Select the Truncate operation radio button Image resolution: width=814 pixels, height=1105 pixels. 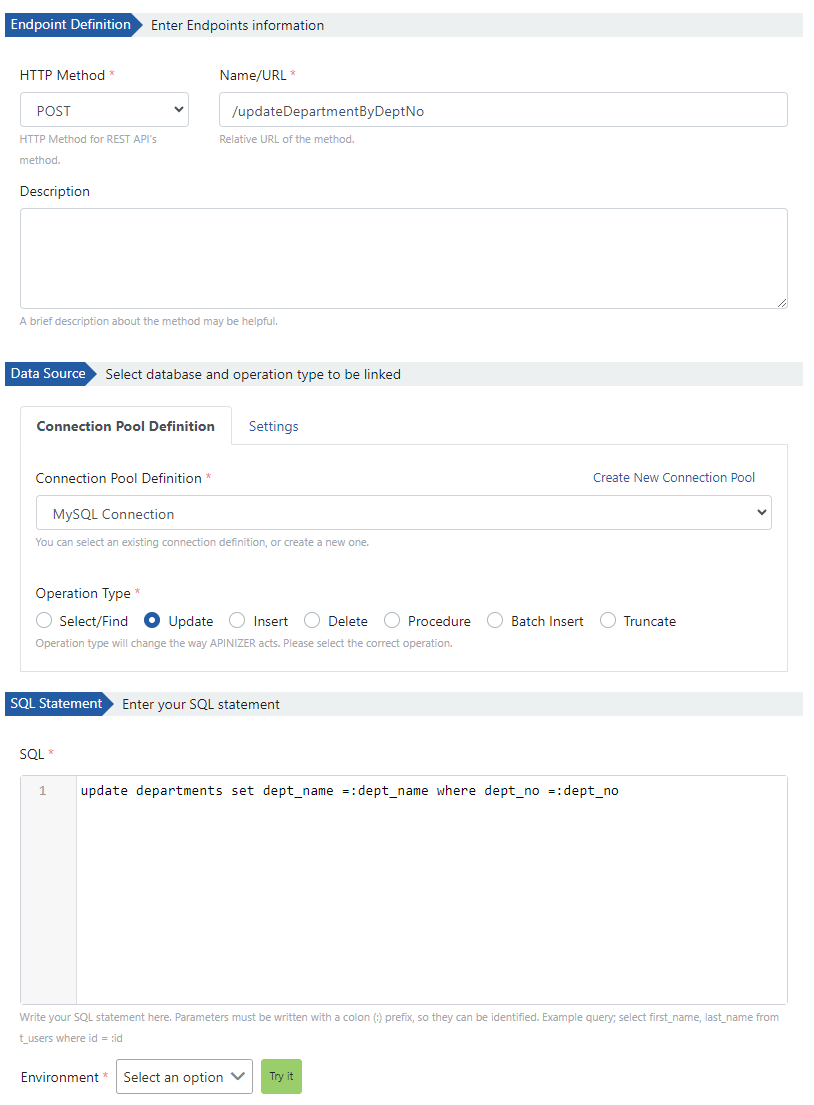(608, 621)
